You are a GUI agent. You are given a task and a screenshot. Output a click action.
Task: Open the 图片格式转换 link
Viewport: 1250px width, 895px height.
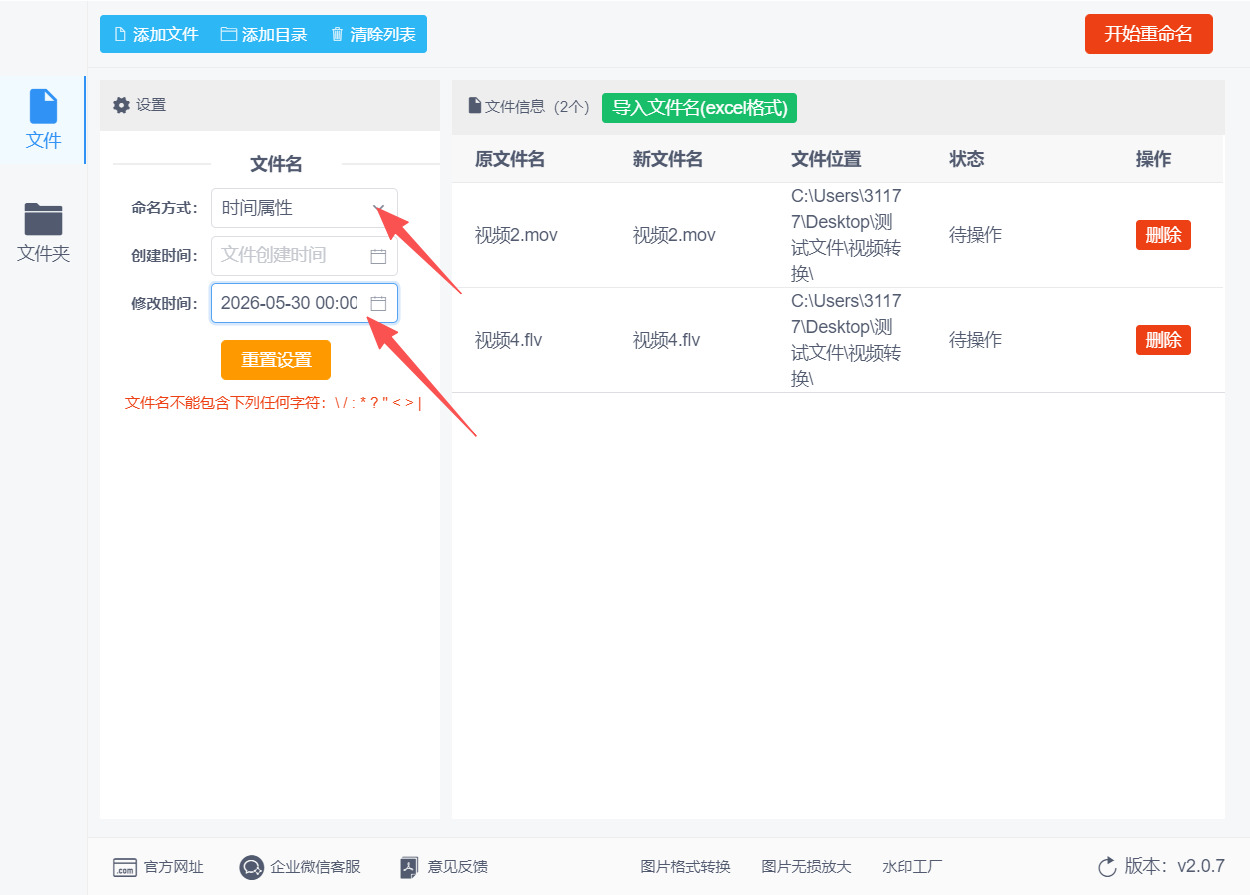[686, 867]
